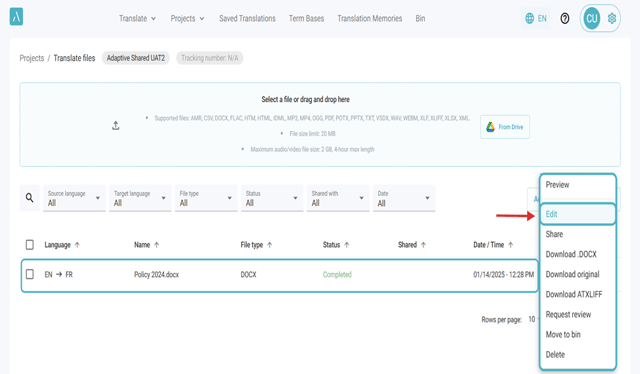This screenshot has height=374, width=640.
Task: Click the Completed status text
Action: click(337, 274)
